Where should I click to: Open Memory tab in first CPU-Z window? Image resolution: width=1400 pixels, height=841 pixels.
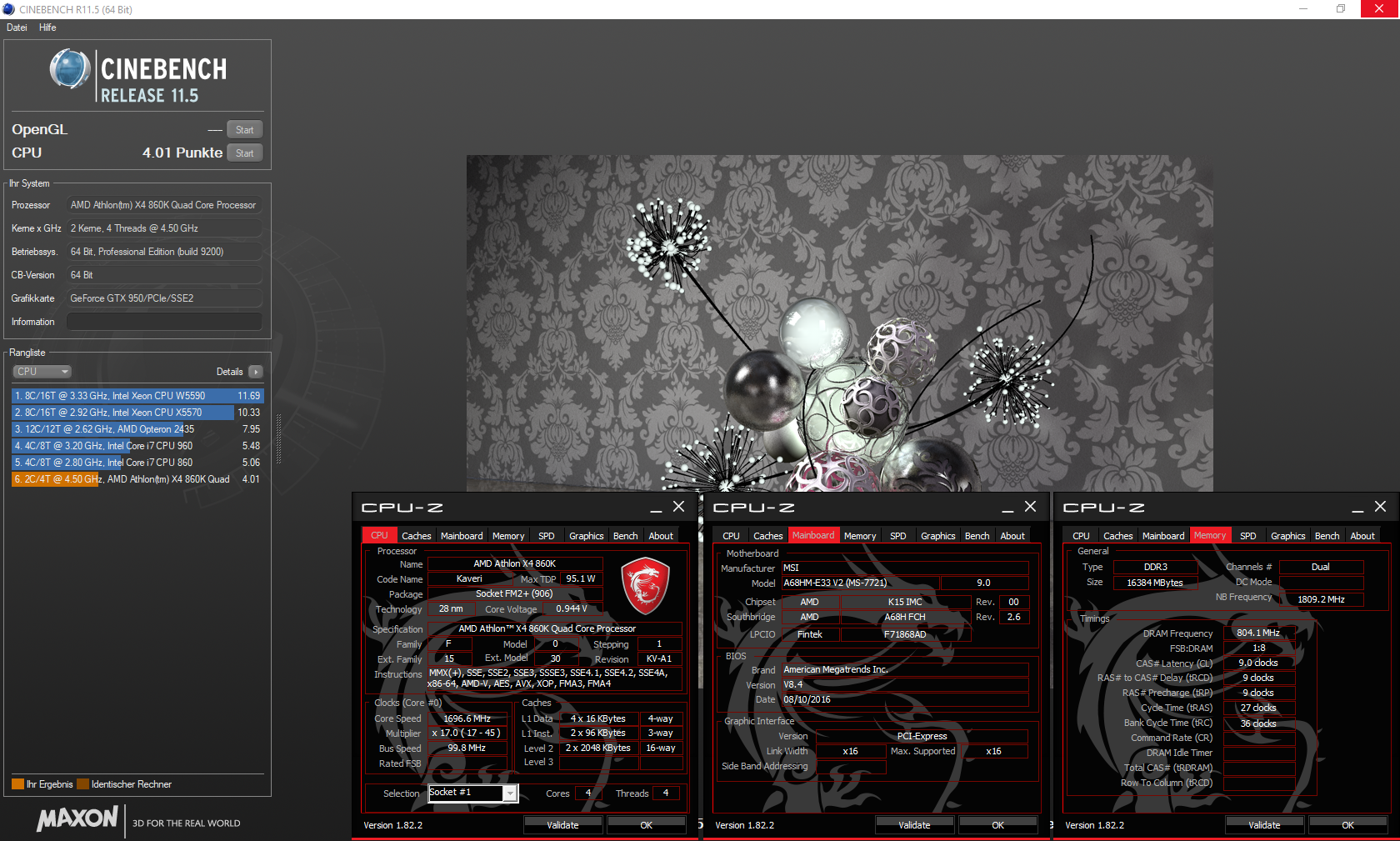pyautogui.click(x=508, y=536)
